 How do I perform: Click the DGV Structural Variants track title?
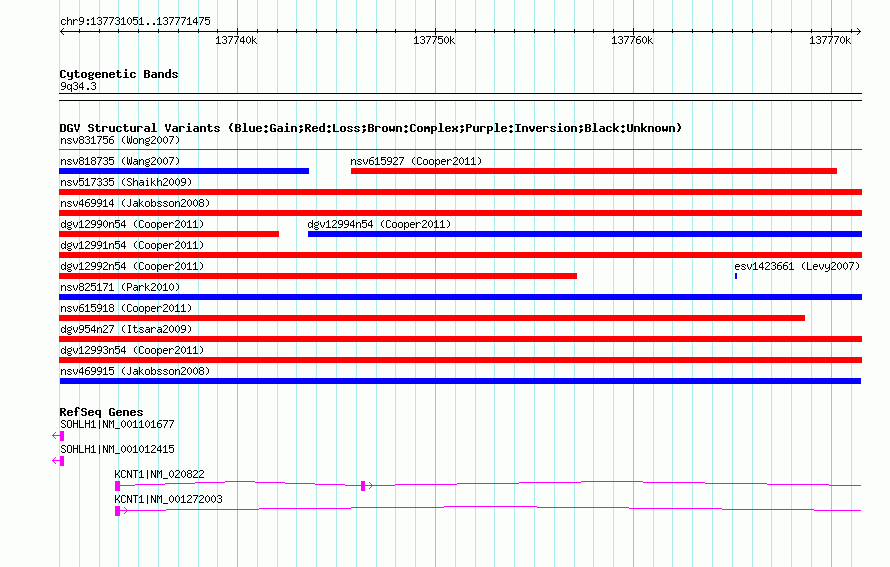(x=371, y=128)
